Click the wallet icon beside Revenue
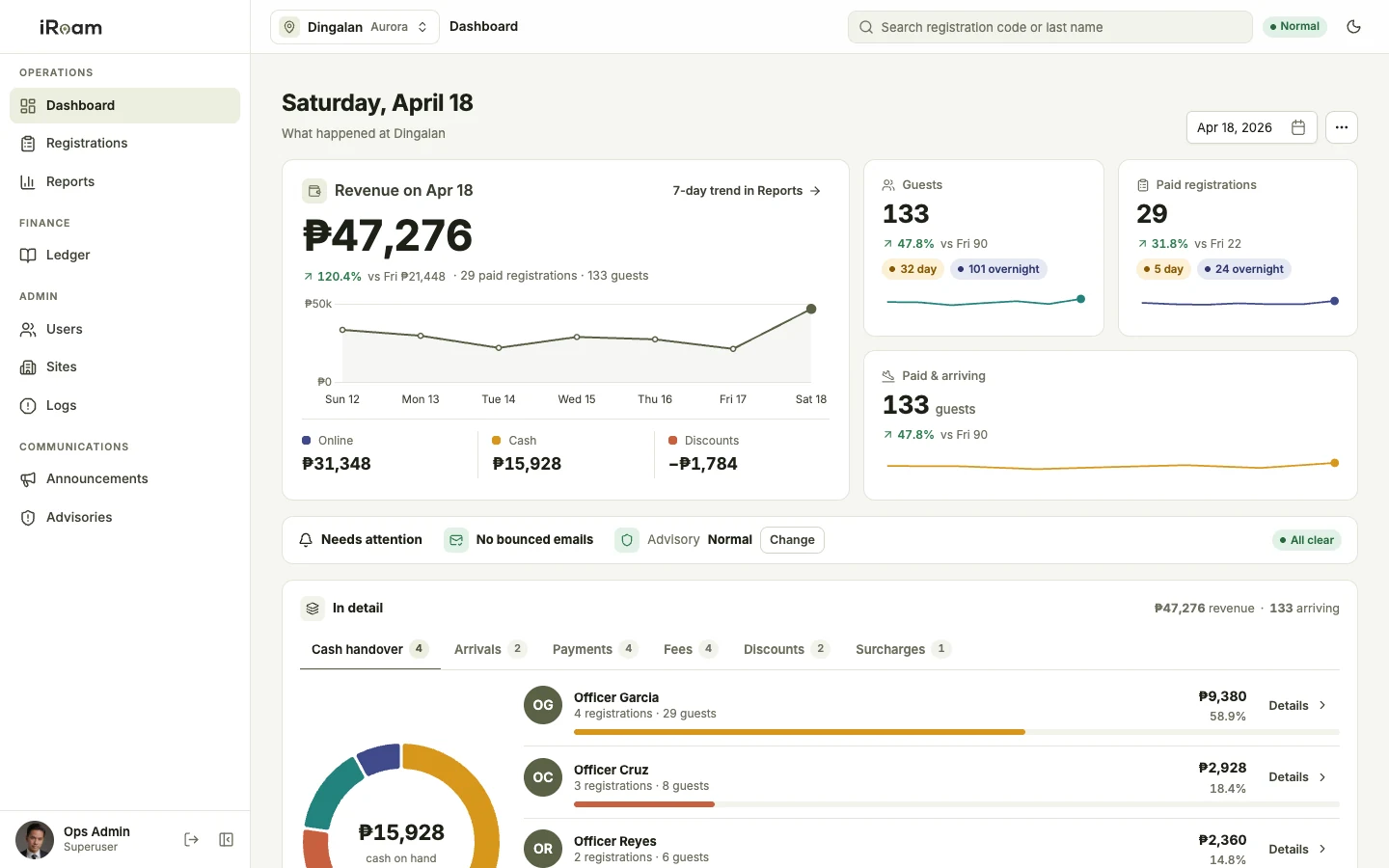Image resolution: width=1389 pixels, height=868 pixels. click(313, 191)
